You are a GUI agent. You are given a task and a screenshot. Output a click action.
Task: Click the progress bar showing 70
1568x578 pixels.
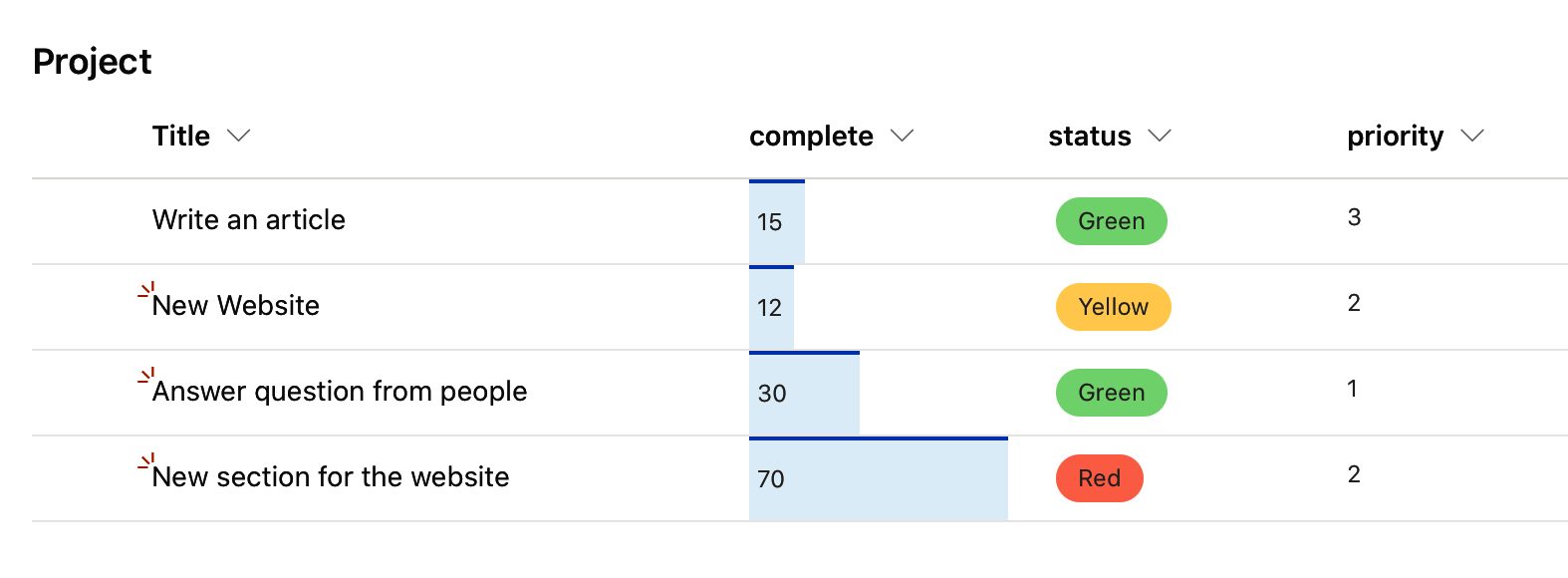(877, 478)
